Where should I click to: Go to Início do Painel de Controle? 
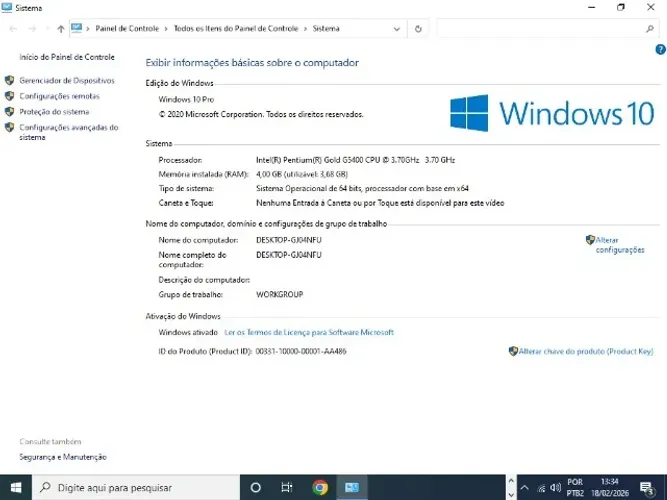67,57
